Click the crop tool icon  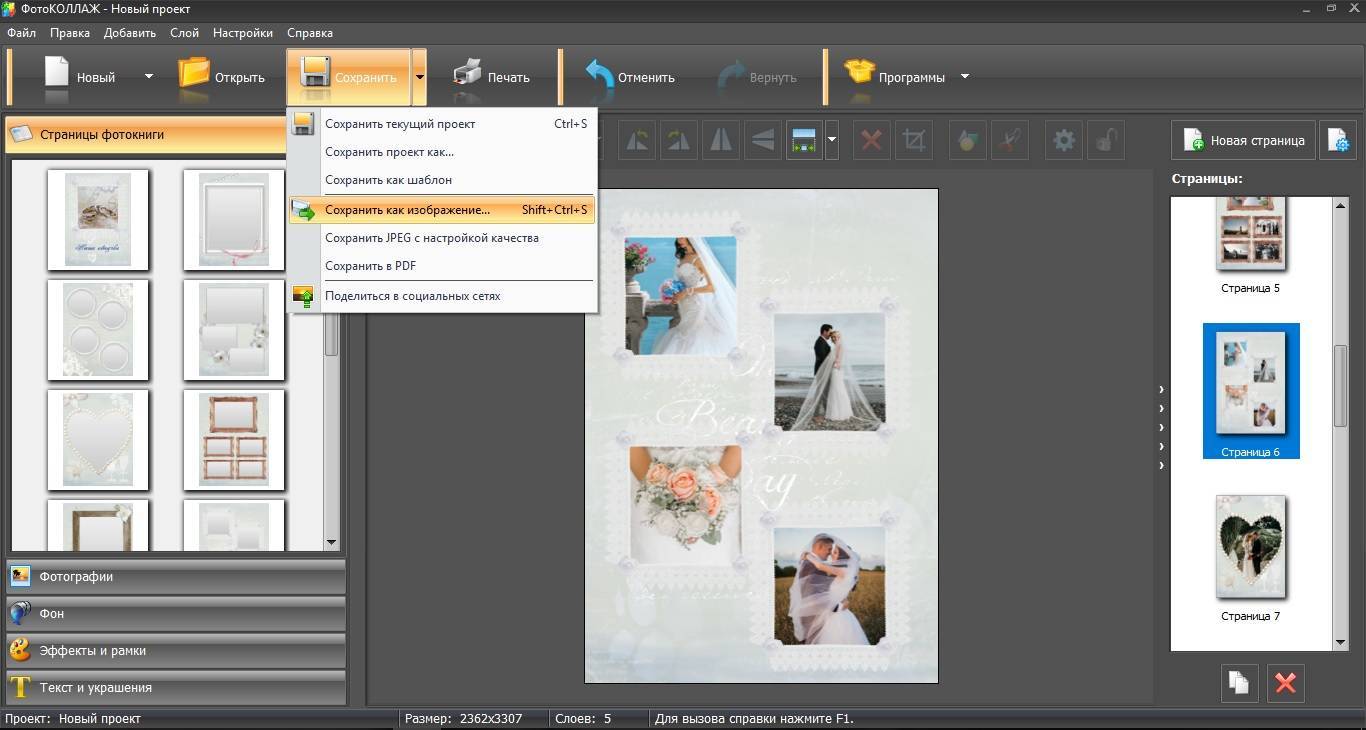tap(913, 141)
